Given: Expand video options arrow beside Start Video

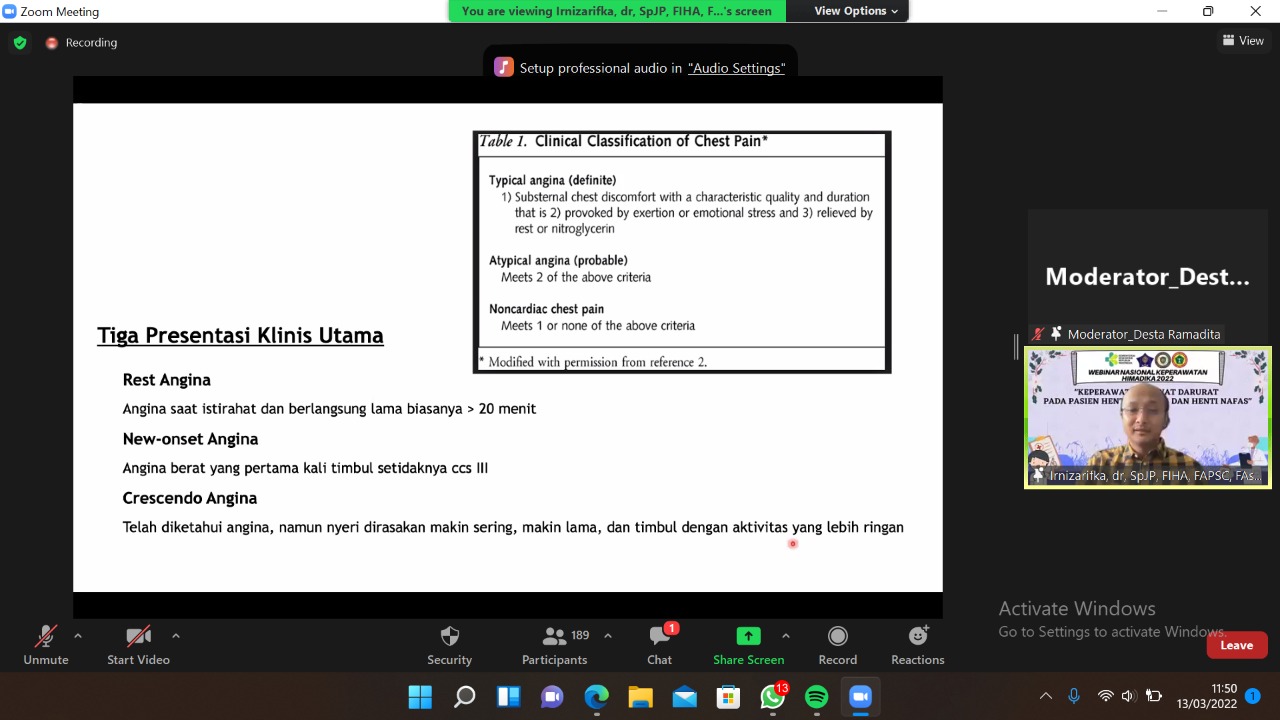Looking at the screenshot, I should tap(176, 635).
